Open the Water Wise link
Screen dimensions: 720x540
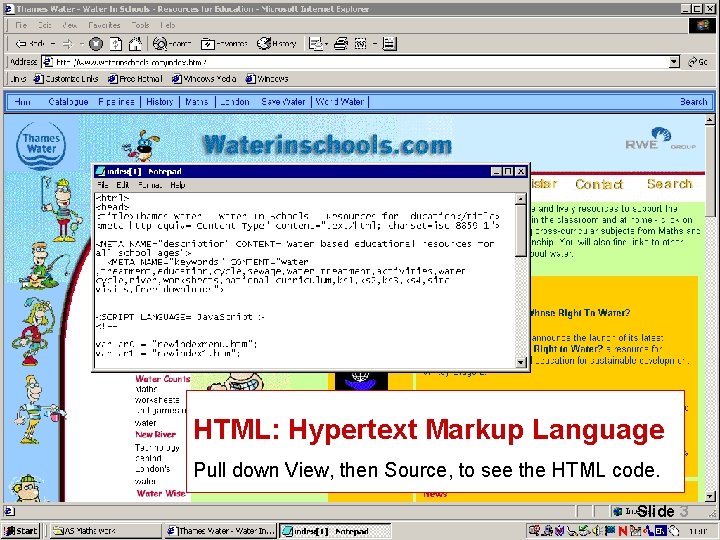(161, 494)
